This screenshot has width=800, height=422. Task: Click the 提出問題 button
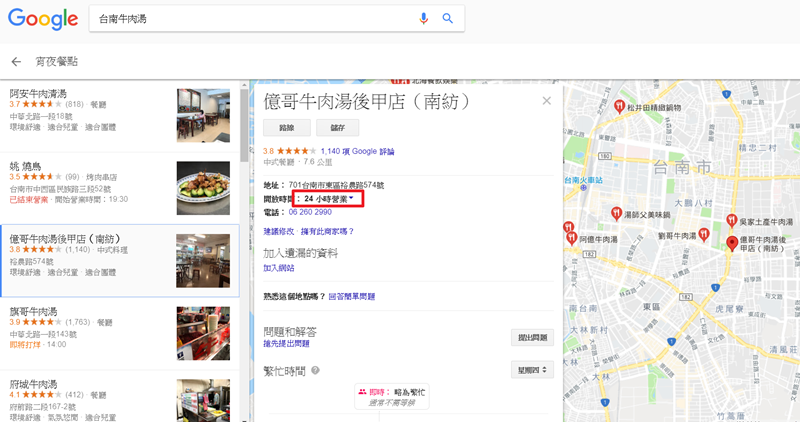pyautogui.click(x=532, y=337)
